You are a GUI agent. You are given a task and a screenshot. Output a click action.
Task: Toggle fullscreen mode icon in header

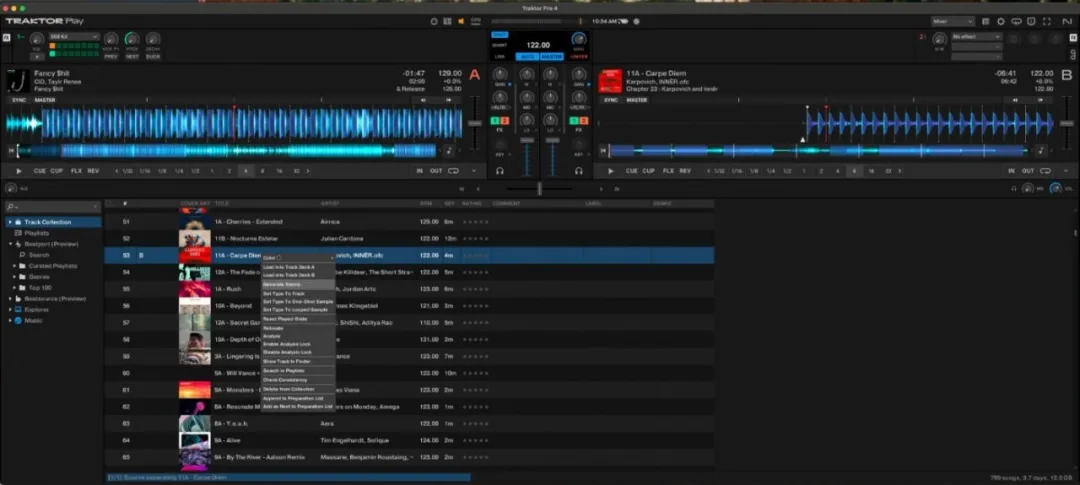(1047, 21)
